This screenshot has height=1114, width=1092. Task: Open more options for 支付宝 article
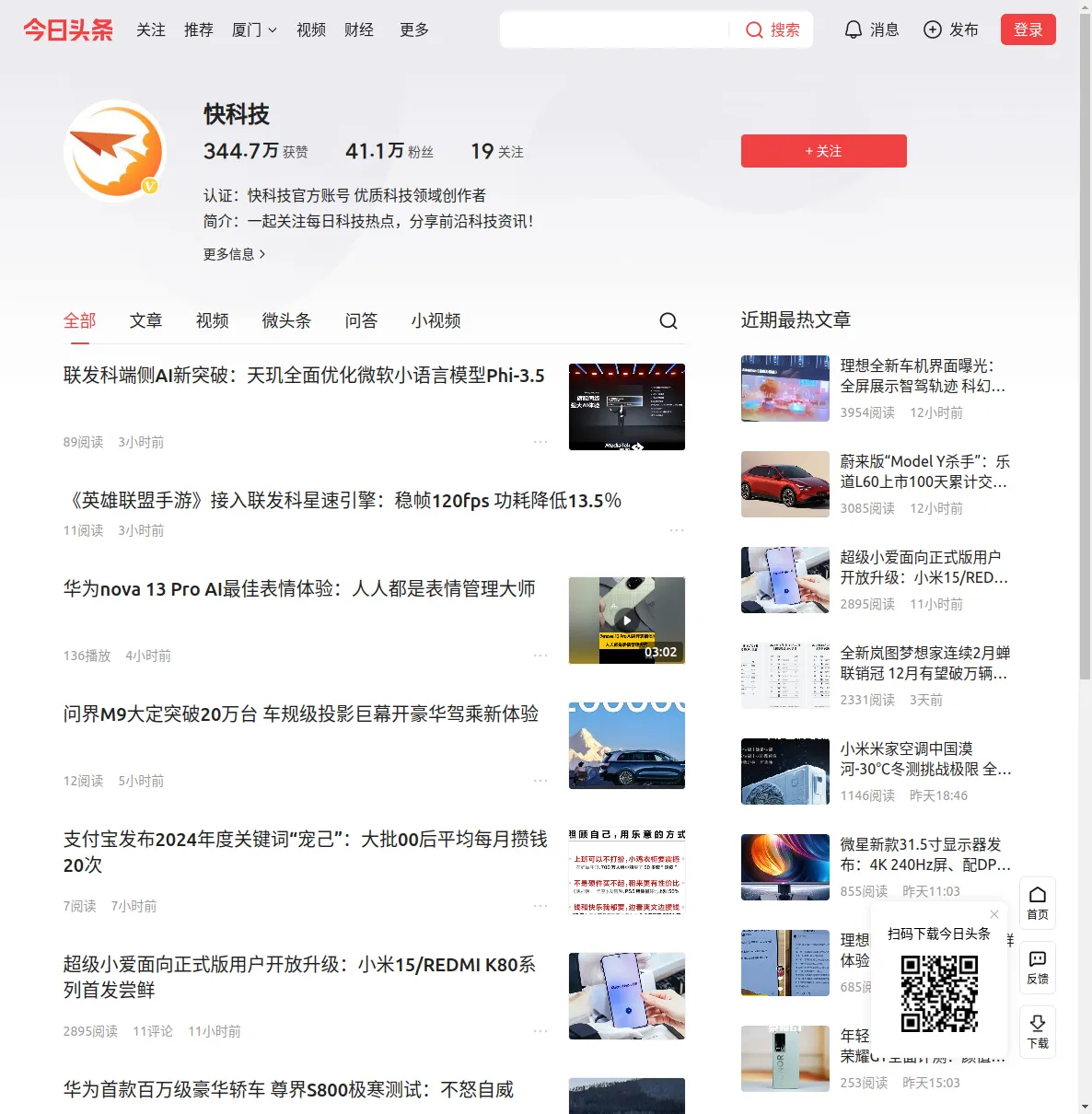(540, 906)
